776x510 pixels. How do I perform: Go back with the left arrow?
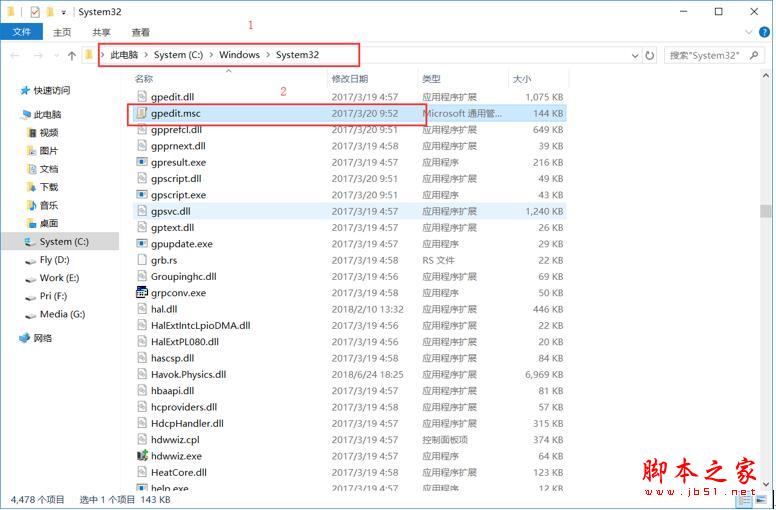(15, 55)
